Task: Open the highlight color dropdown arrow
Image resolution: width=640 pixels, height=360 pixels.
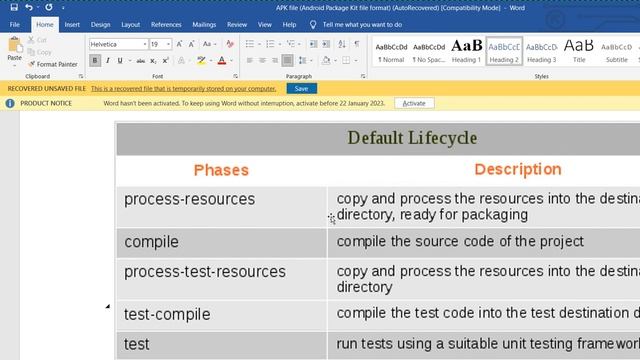Action: pyautogui.click(x=211, y=61)
